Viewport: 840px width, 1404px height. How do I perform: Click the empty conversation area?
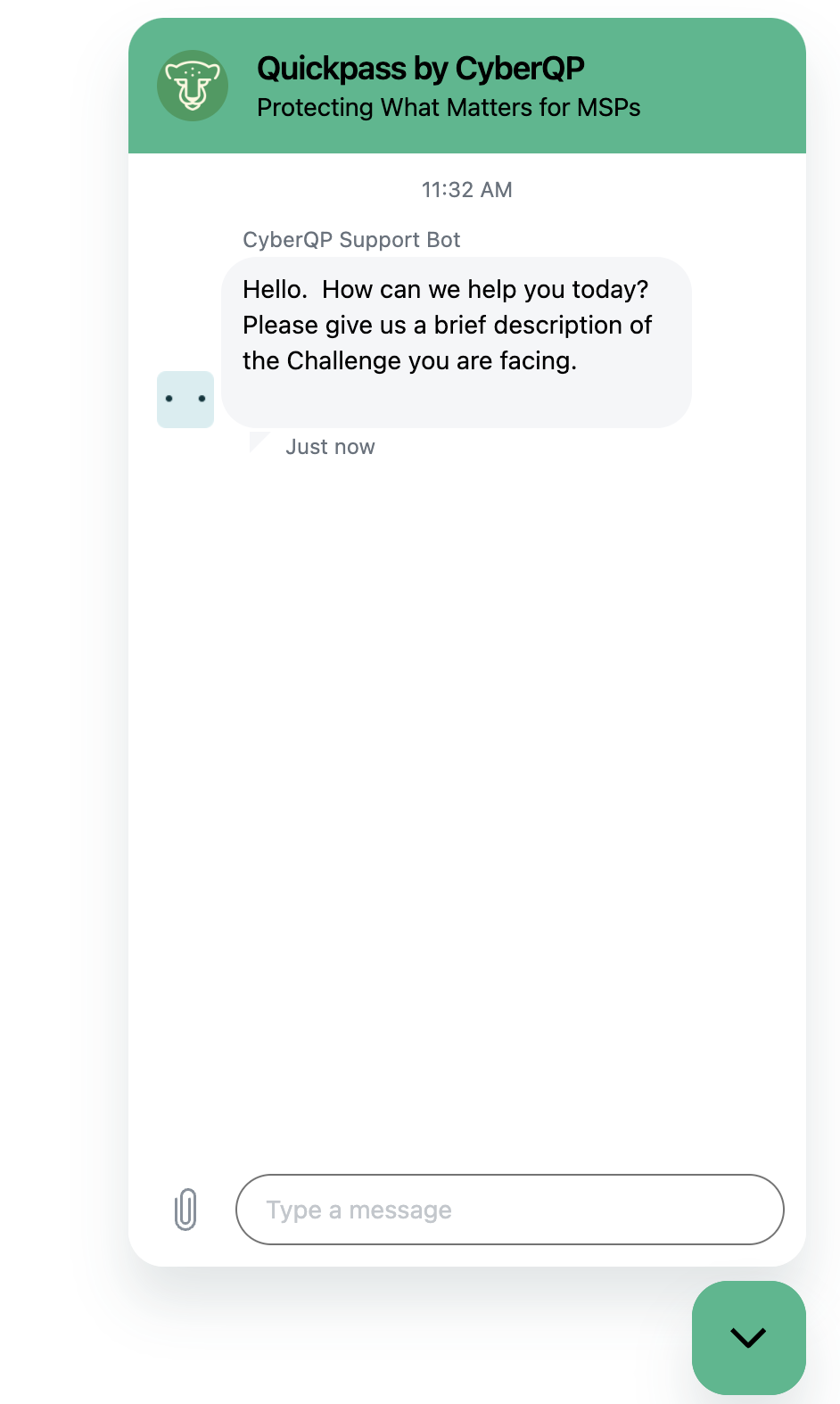tap(467, 803)
